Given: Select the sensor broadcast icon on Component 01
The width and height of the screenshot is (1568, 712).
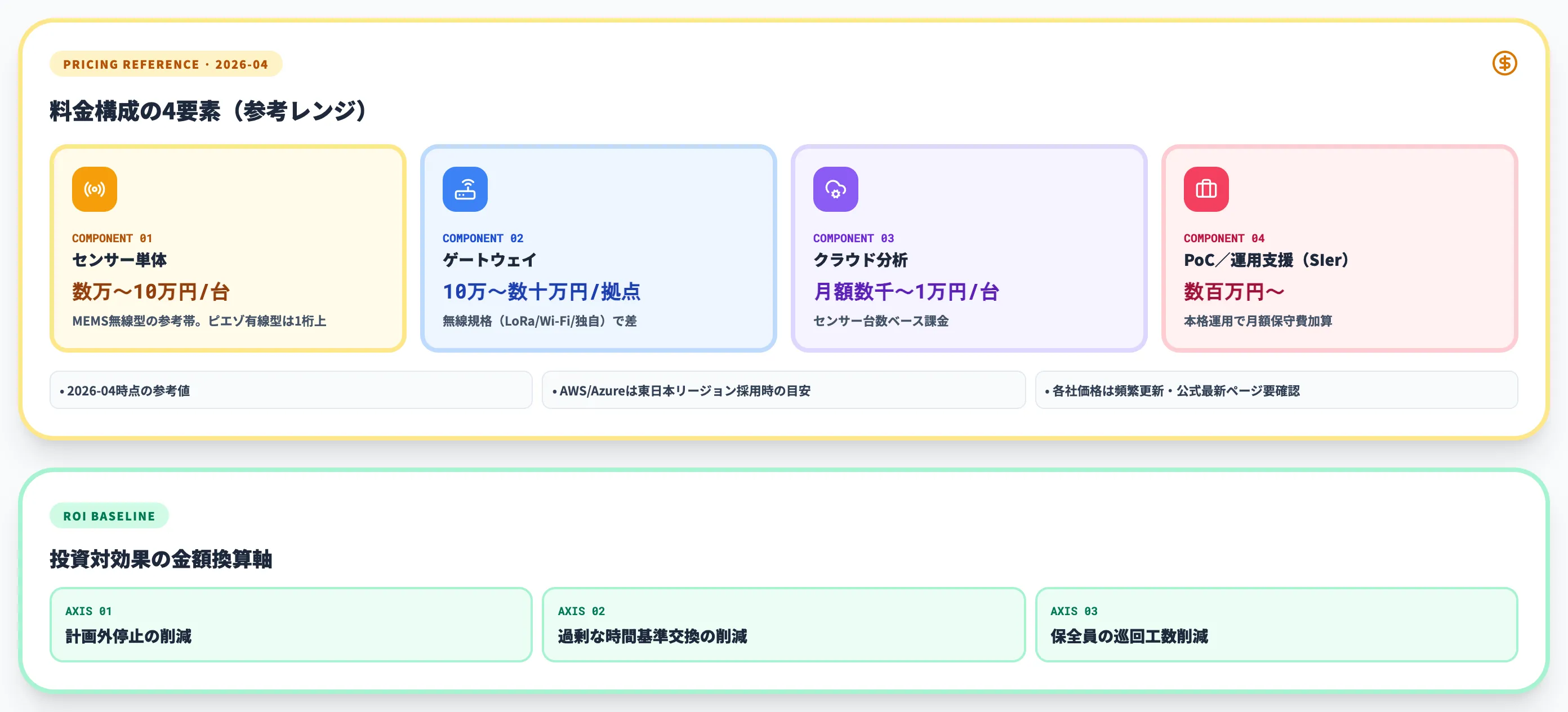Looking at the screenshot, I should tap(93, 189).
